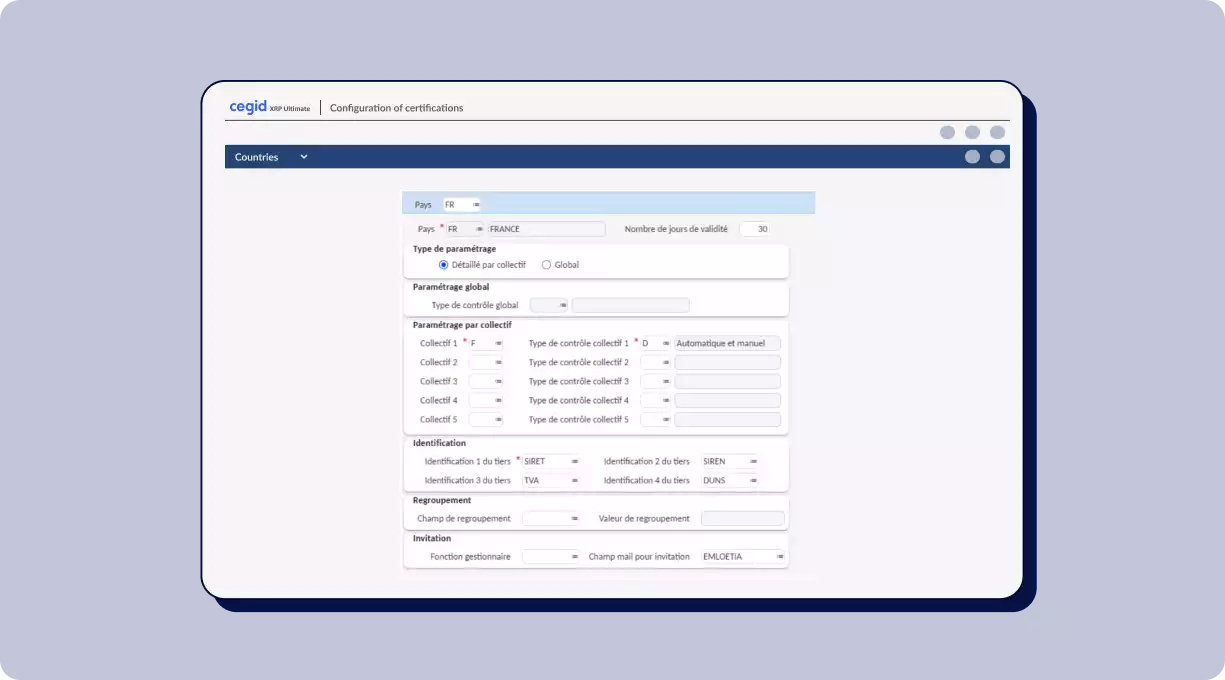Expand the Countries dropdown chevron

[304, 157]
